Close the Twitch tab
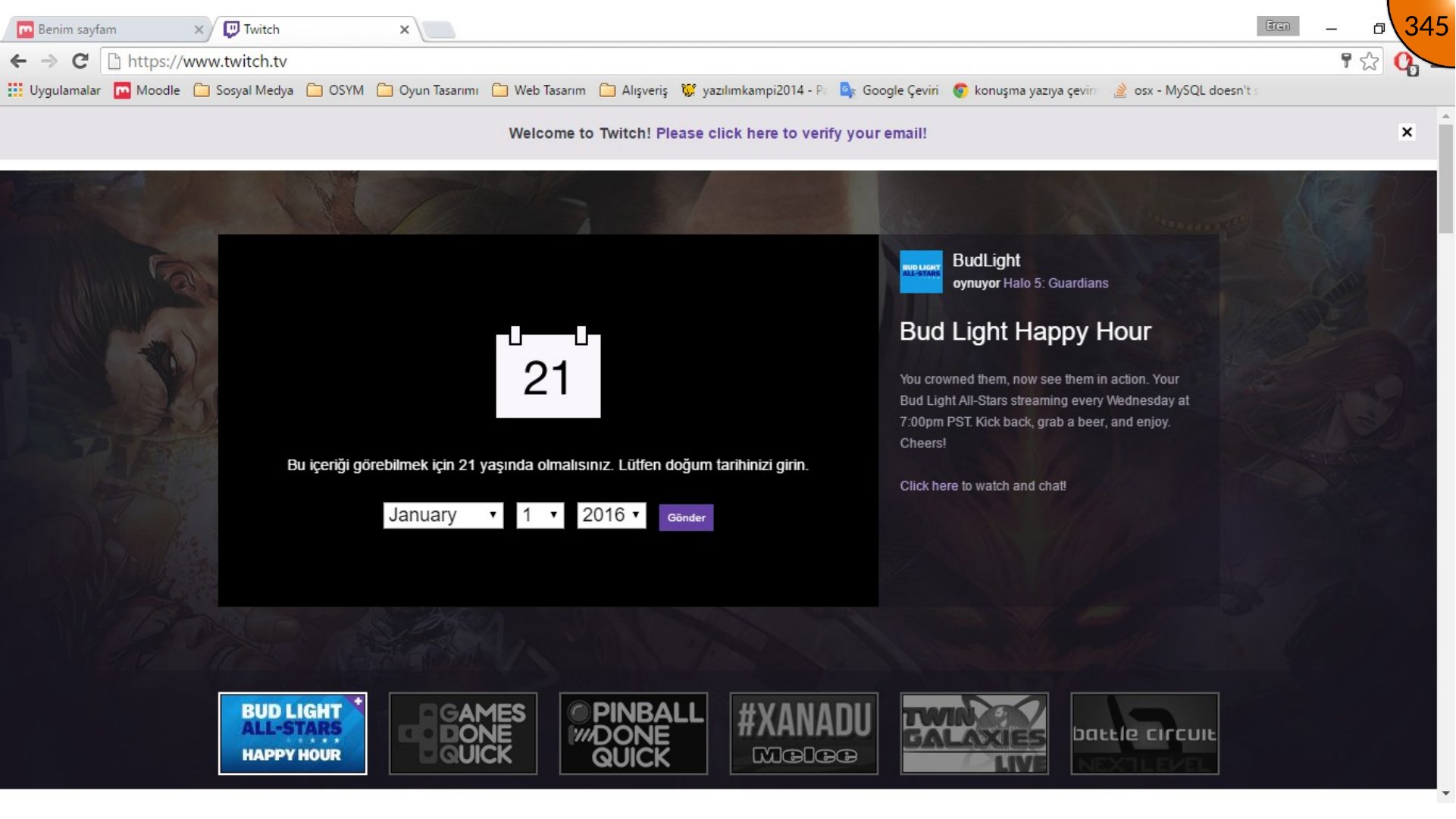 click(405, 30)
